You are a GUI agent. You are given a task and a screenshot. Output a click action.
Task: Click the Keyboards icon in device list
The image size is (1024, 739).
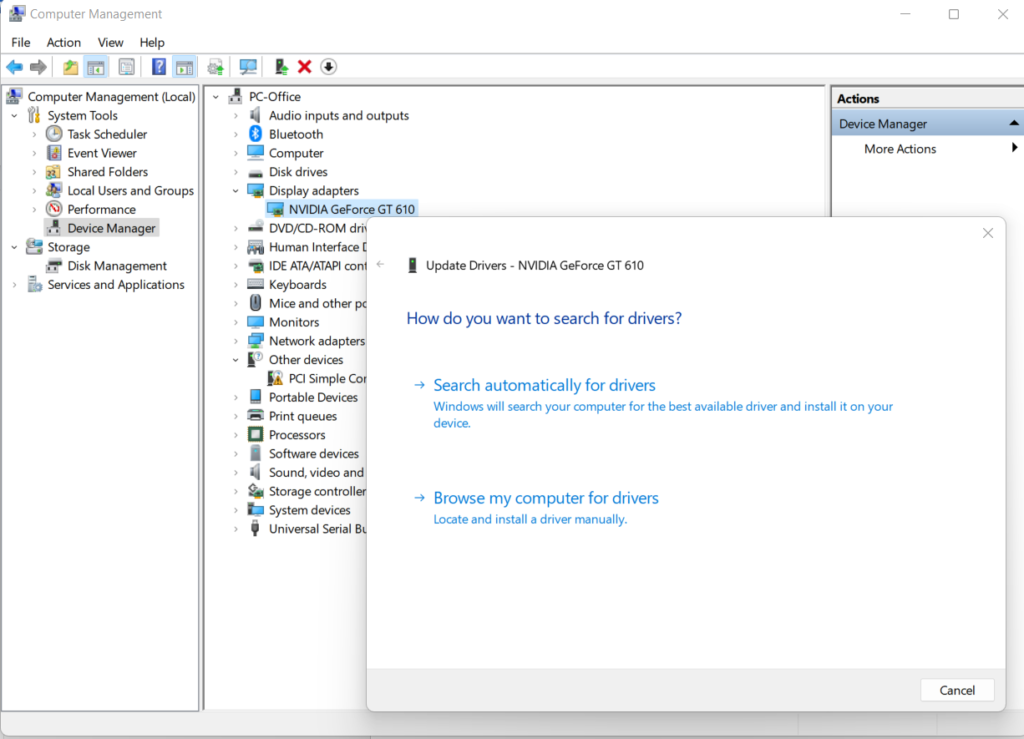click(x=255, y=284)
